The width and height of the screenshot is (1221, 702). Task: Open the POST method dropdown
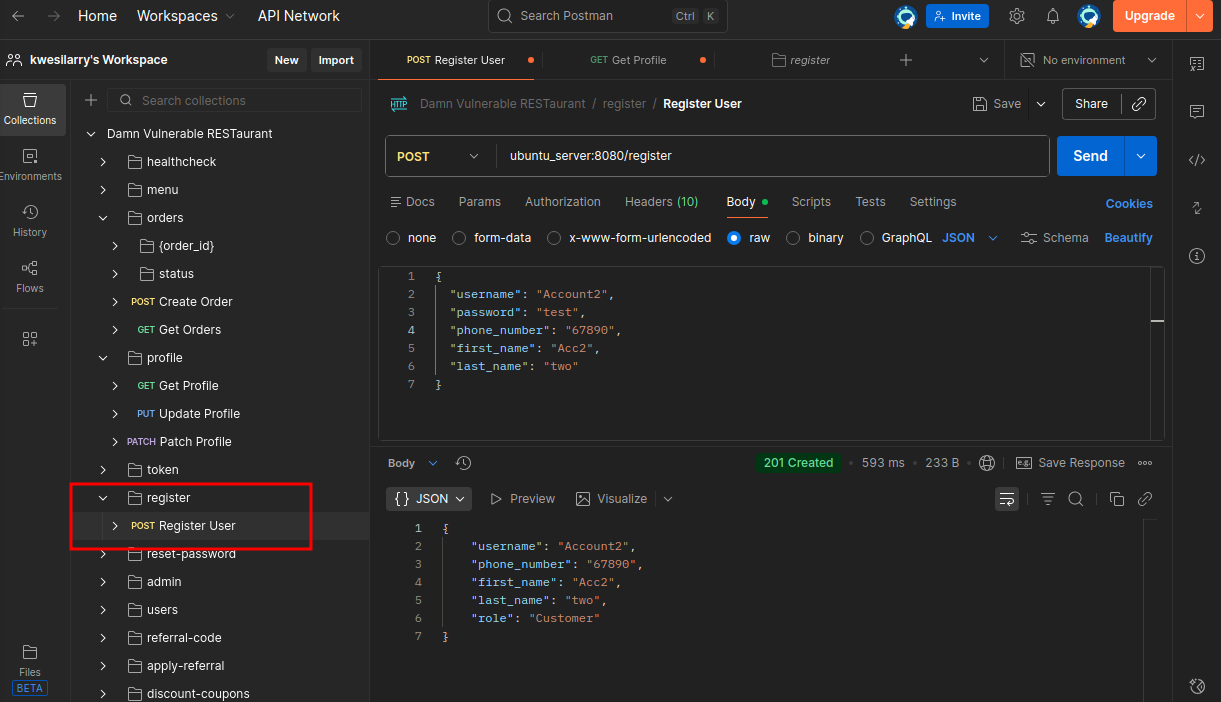[439, 156]
